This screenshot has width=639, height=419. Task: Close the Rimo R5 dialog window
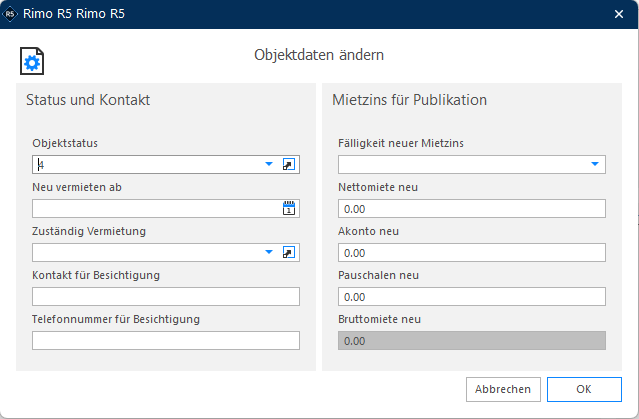tap(619, 14)
